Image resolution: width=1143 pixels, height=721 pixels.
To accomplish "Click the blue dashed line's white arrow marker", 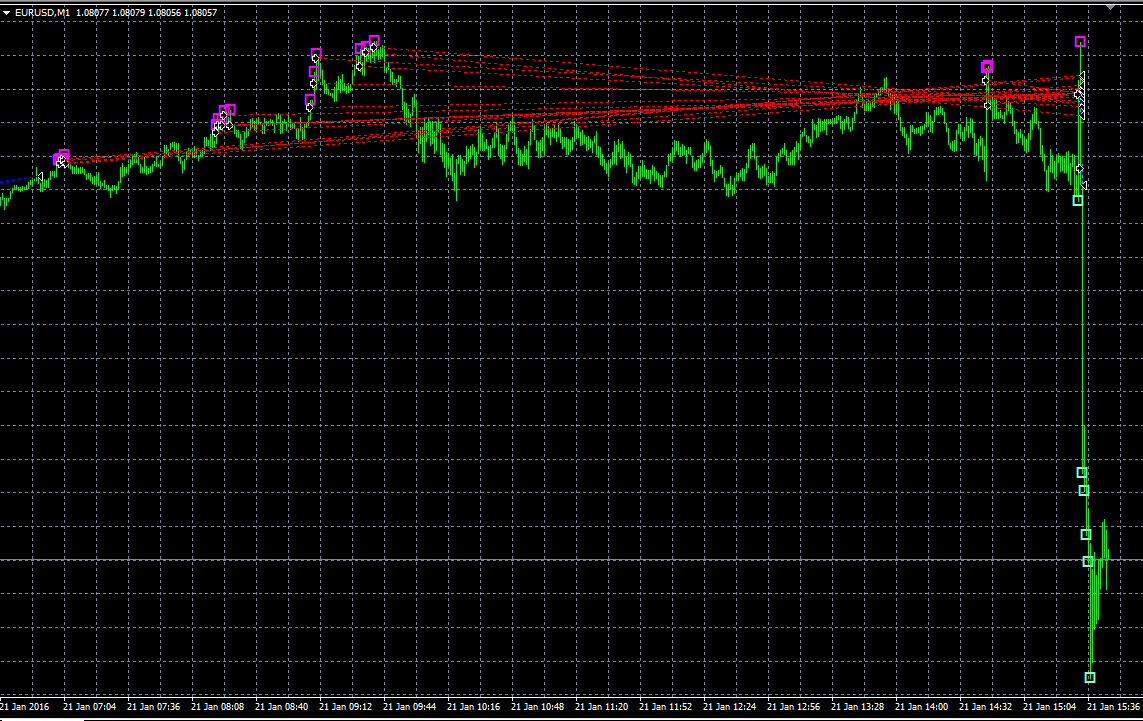I will point(41,176).
